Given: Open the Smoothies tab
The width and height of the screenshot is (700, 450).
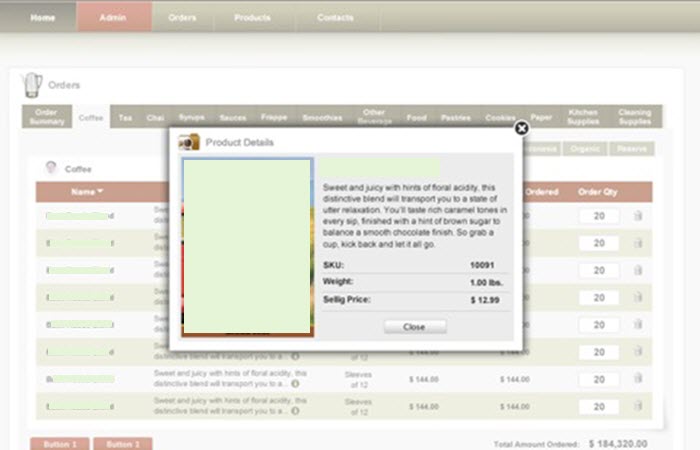Looking at the screenshot, I should tap(322, 117).
